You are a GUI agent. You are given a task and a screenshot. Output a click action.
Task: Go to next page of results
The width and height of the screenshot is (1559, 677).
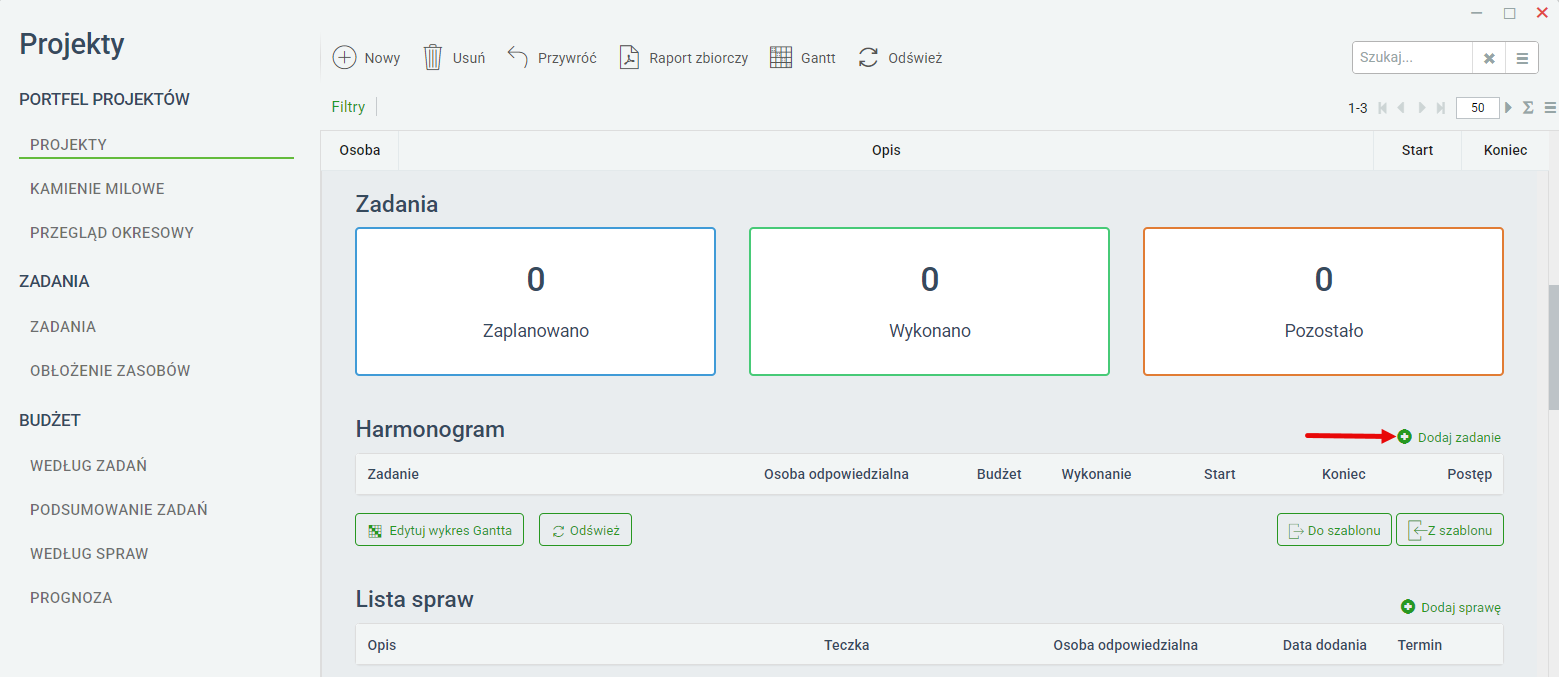1422,108
